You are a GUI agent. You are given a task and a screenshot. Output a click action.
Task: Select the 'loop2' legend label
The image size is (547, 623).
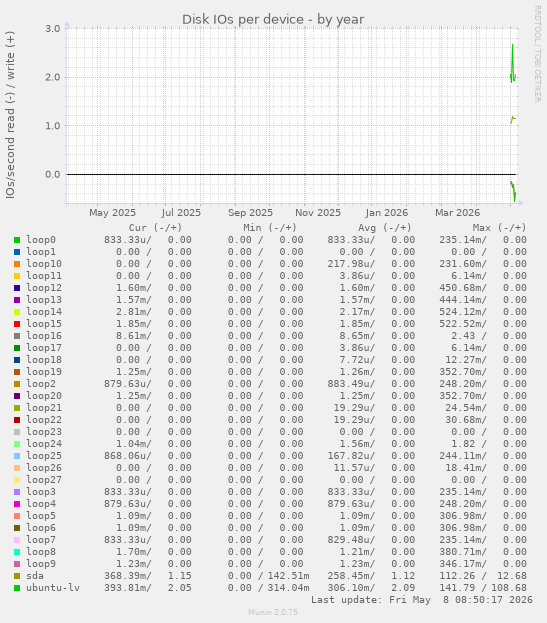[x=41, y=383]
